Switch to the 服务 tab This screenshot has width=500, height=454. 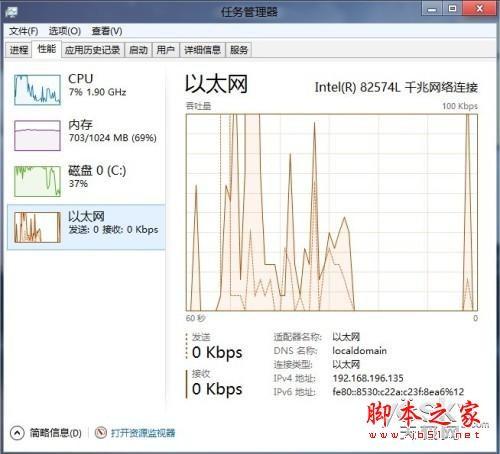pyautogui.click(x=239, y=50)
